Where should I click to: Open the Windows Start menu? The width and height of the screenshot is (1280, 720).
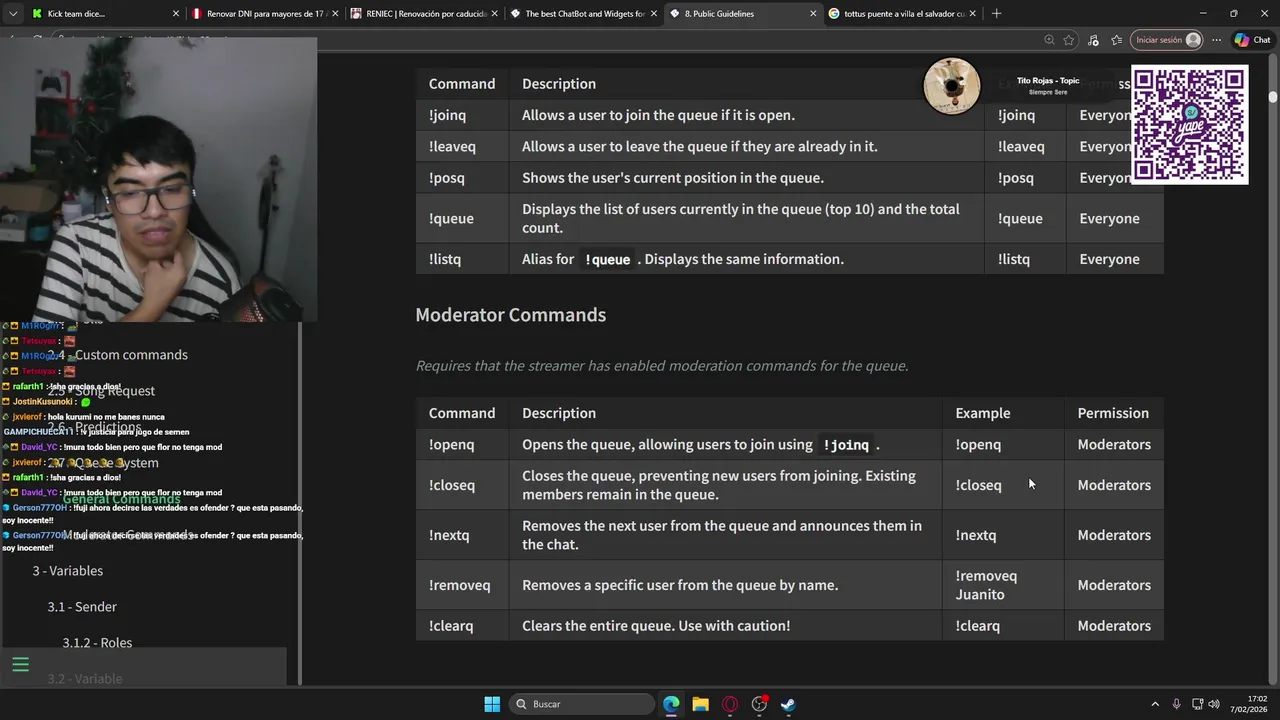coord(492,704)
